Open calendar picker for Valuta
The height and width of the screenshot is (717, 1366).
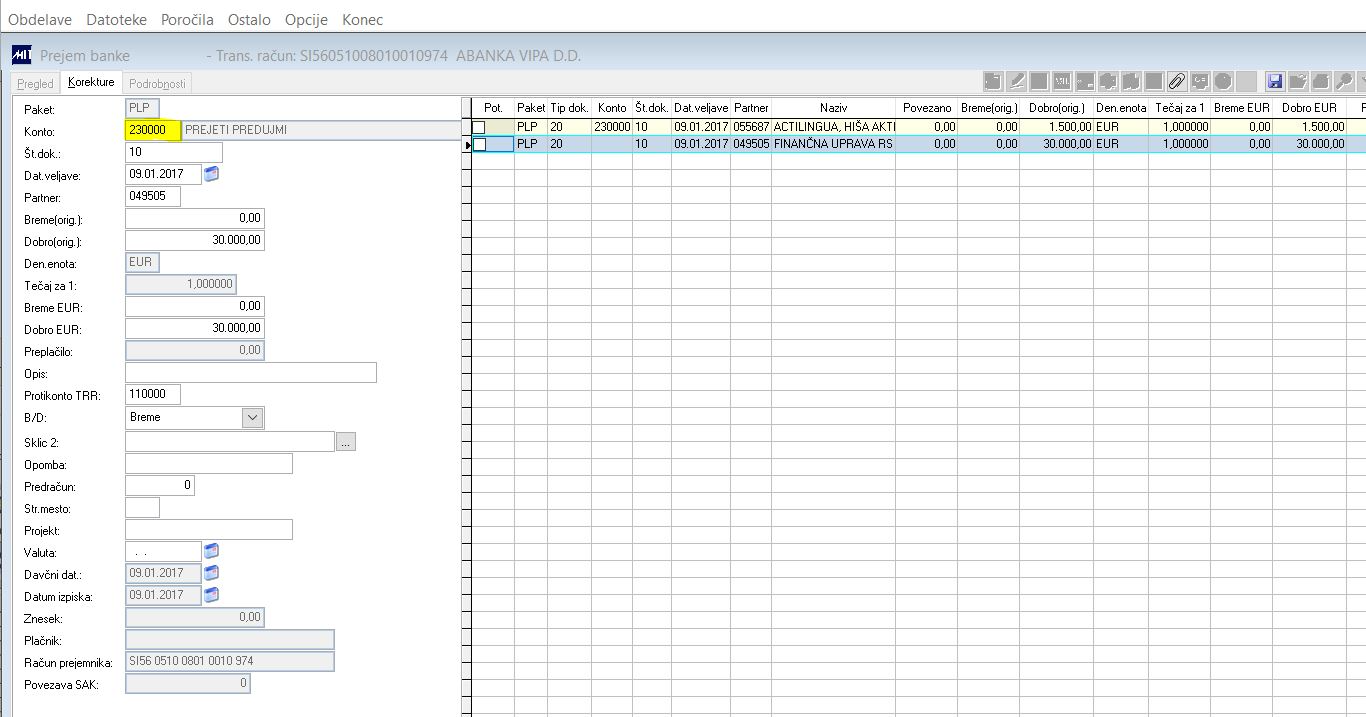click(211, 551)
